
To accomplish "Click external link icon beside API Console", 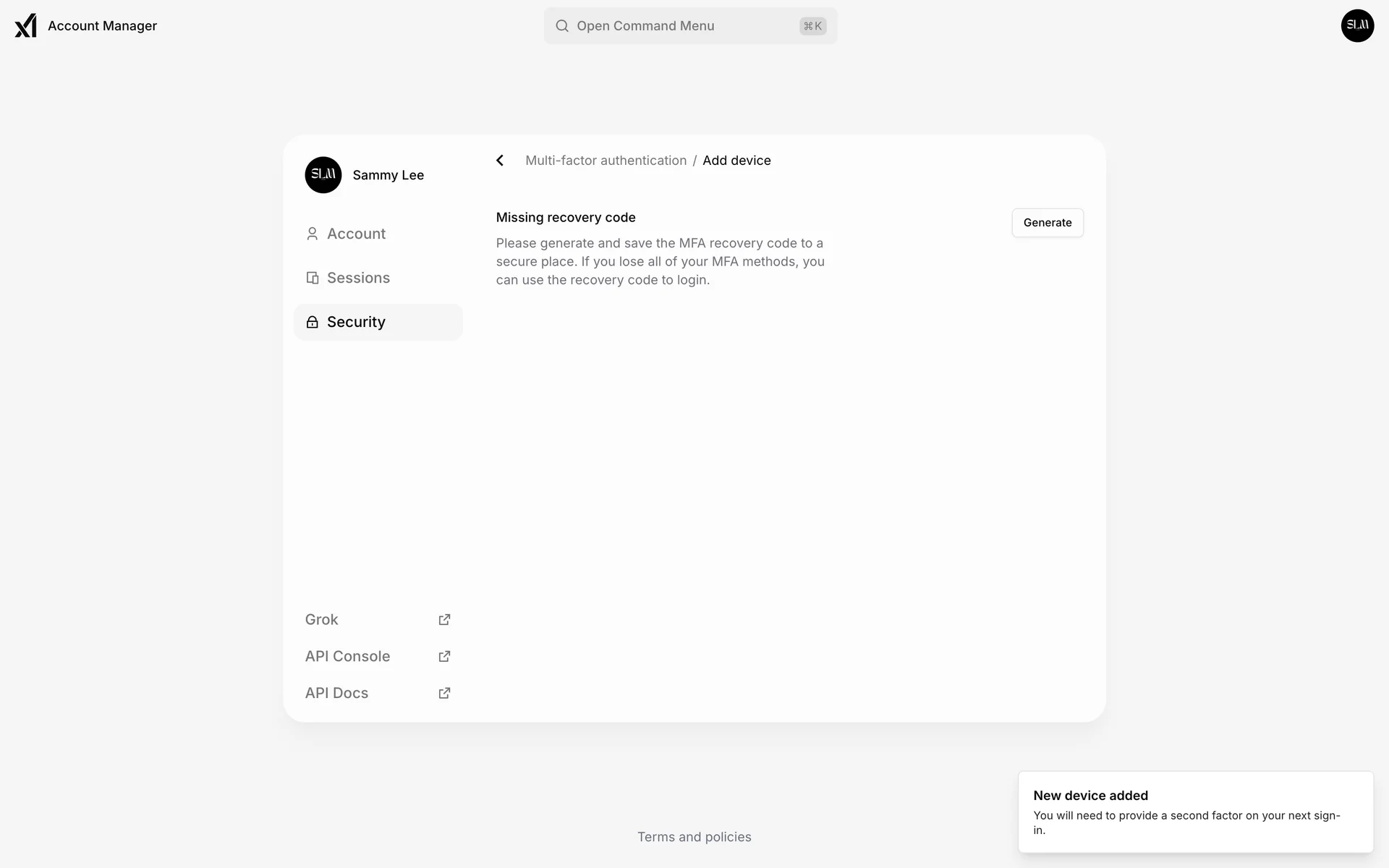I will [444, 657].
